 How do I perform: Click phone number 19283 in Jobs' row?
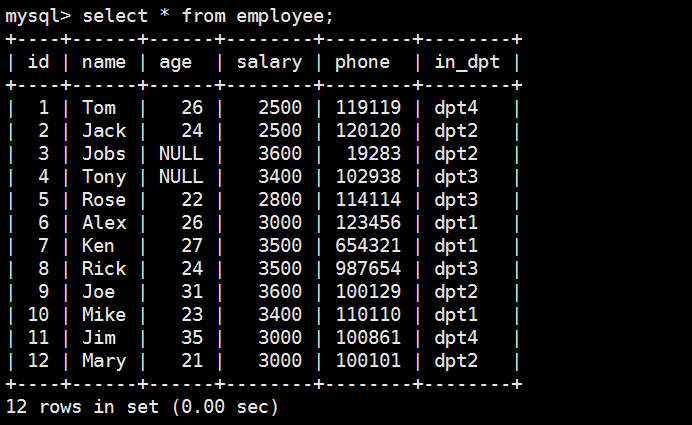[373, 153]
